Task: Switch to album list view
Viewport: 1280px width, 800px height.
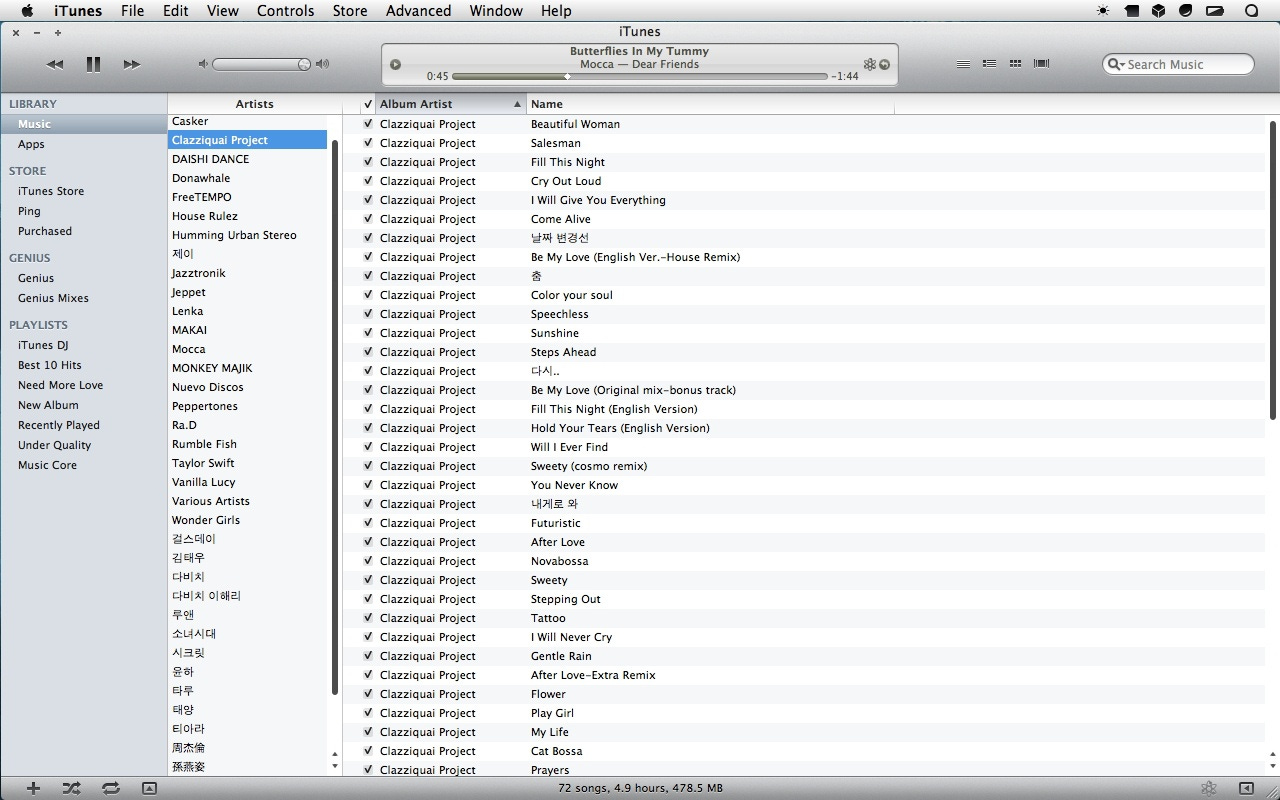Action: [x=989, y=64]
